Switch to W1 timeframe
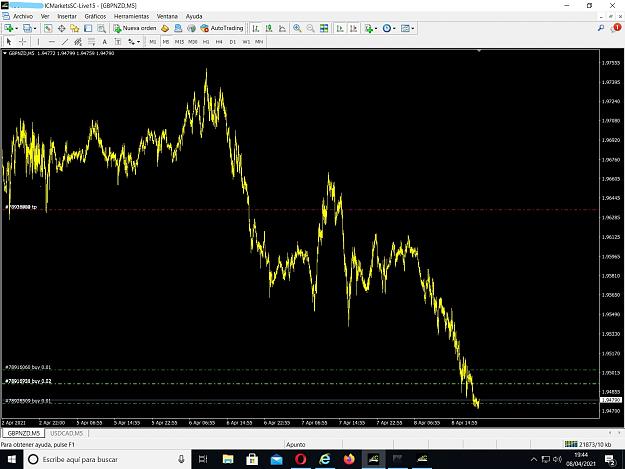 pos(246,41)
